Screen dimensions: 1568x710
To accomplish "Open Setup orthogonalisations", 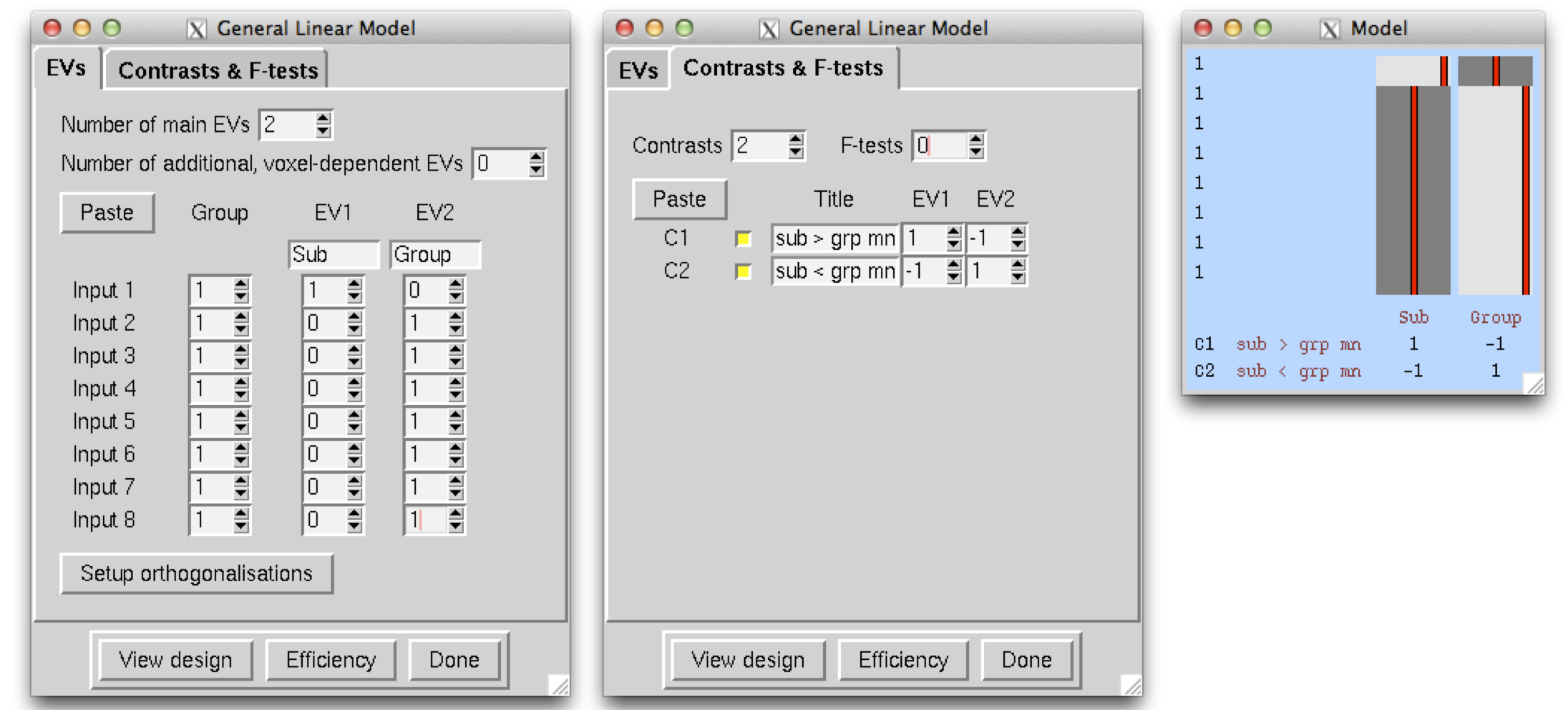I will click(197, 573).
